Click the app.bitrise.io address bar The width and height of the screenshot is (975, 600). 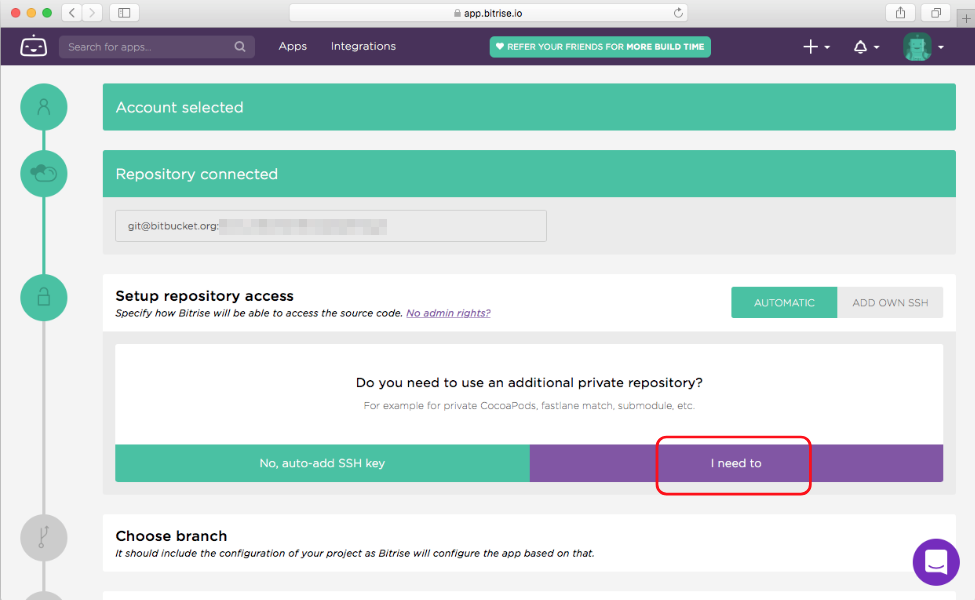coord(488,12)
